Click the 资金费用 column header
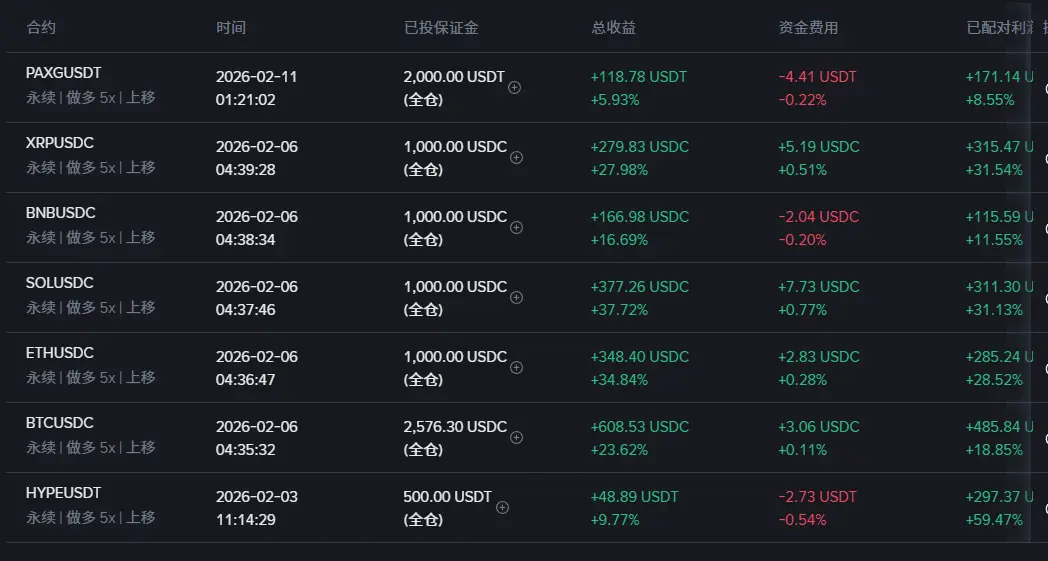The height and width of the screenshot is (561, 1048). tap(808, 28)
